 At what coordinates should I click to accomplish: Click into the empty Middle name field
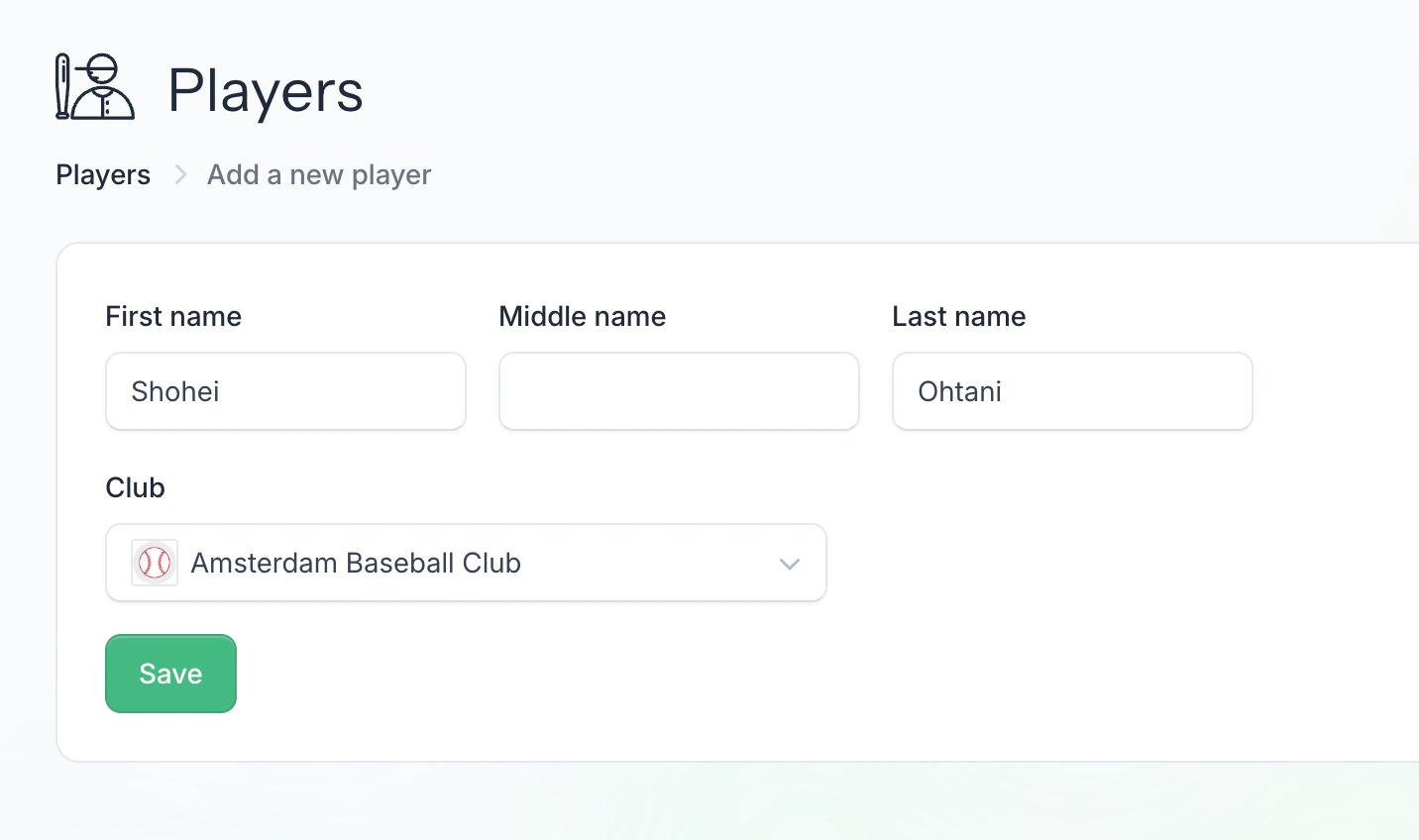tap(679, 391)
